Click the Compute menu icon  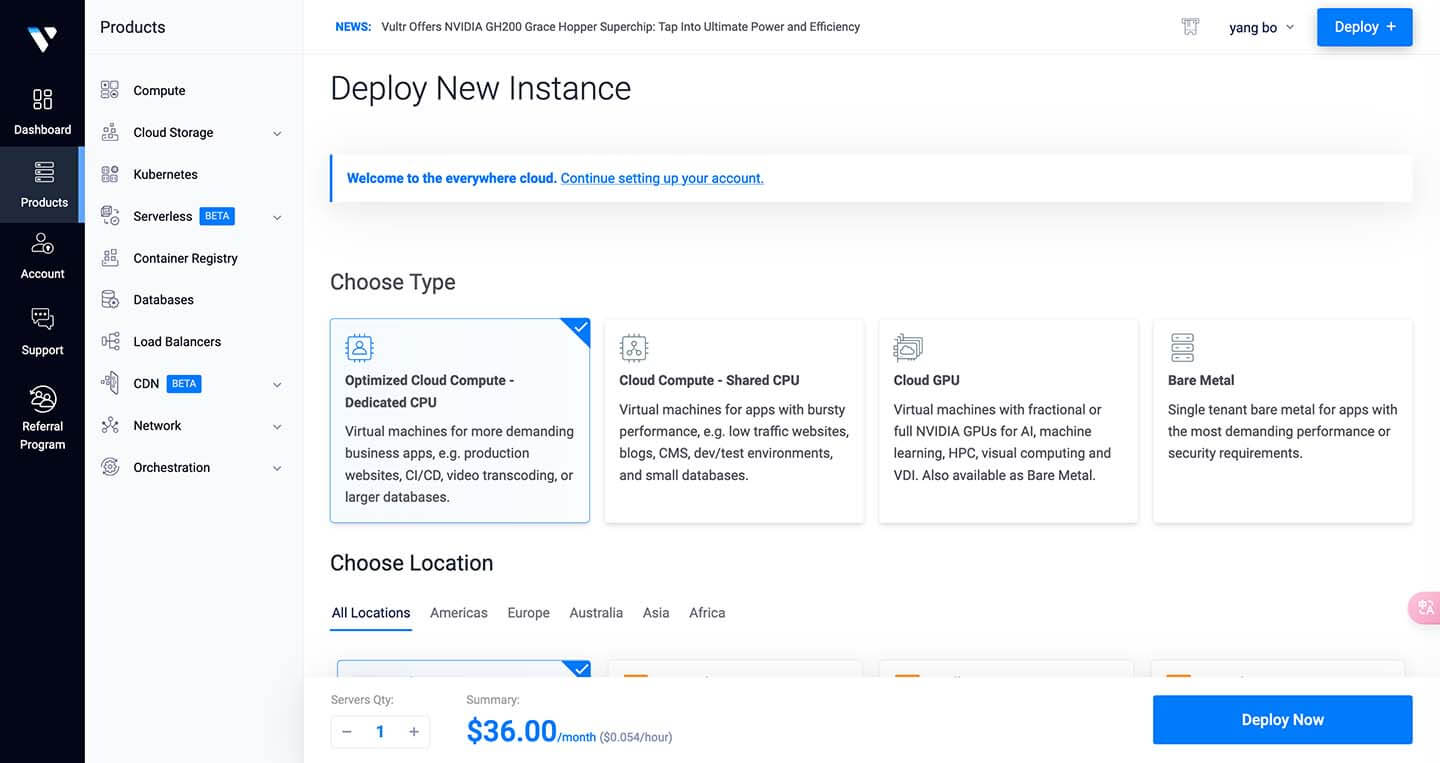tap(110, 90)
